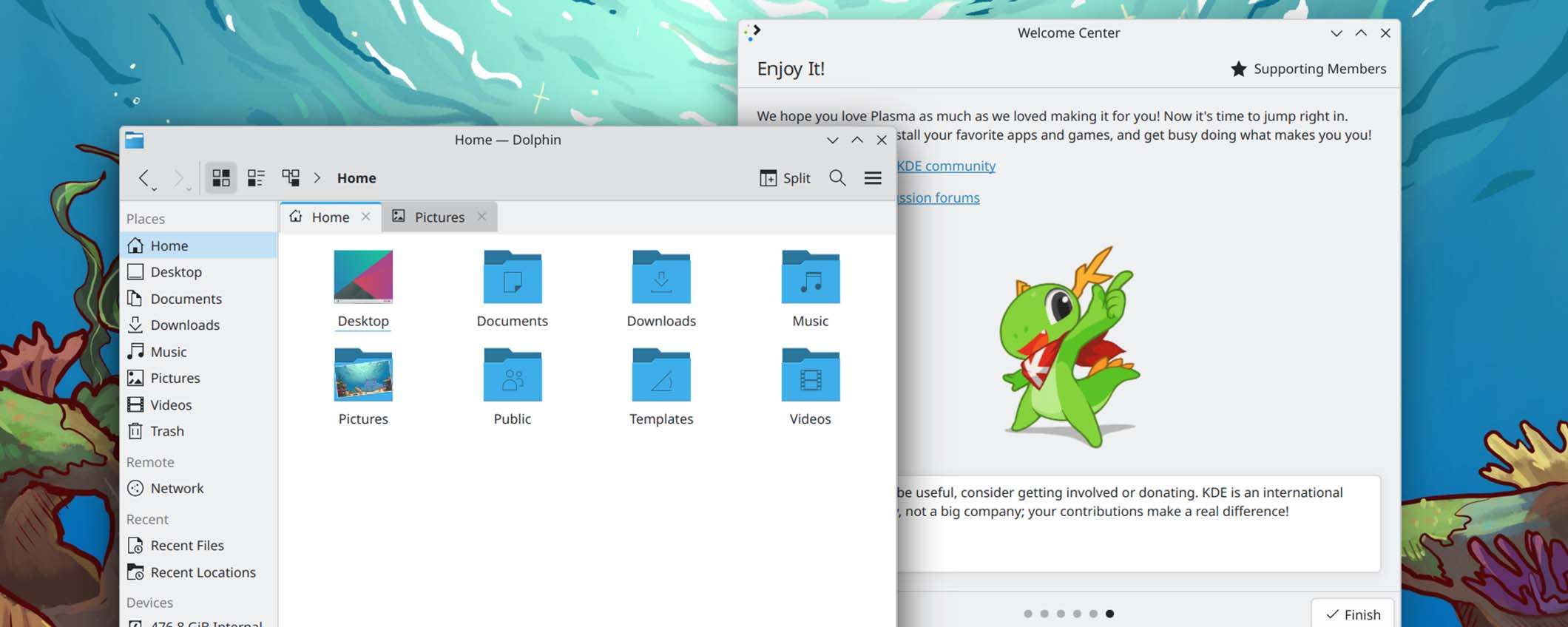Select Music in Places sidebar
The image size is (1568, 627).
coord(198,352)
